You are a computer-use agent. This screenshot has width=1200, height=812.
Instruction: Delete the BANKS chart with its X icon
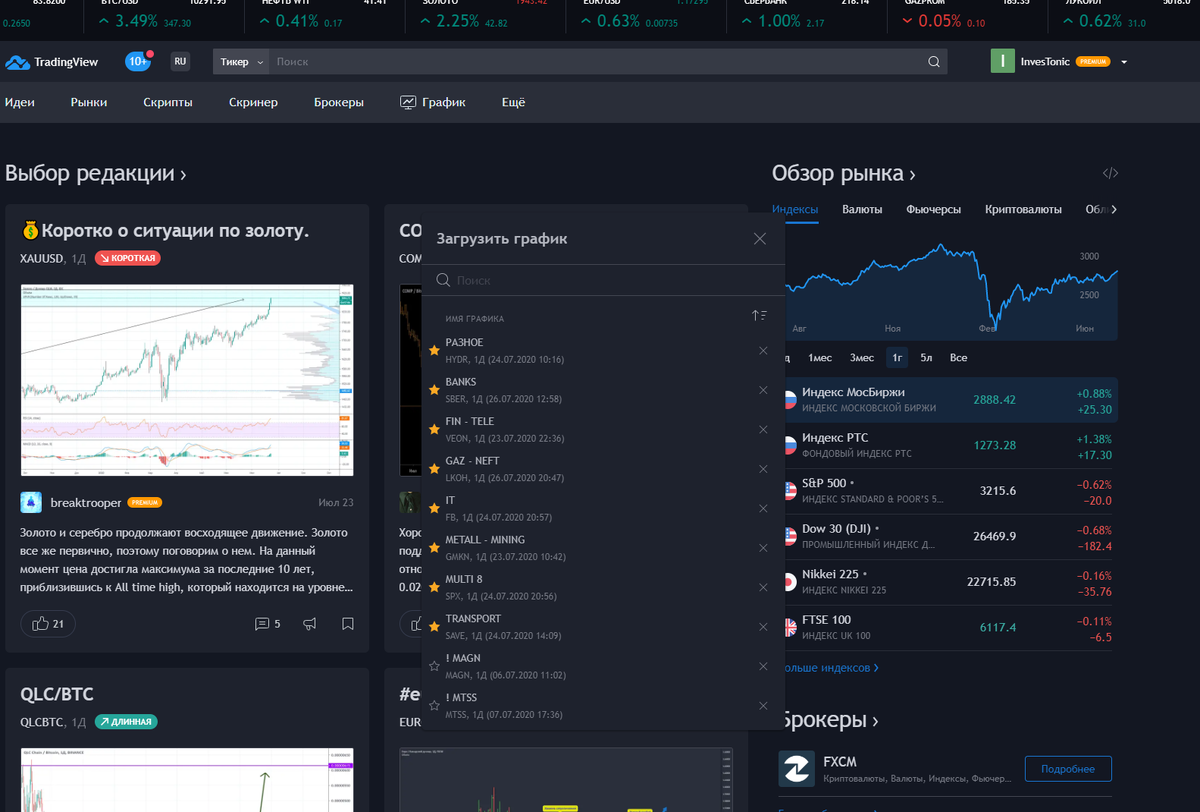(763, 390)
